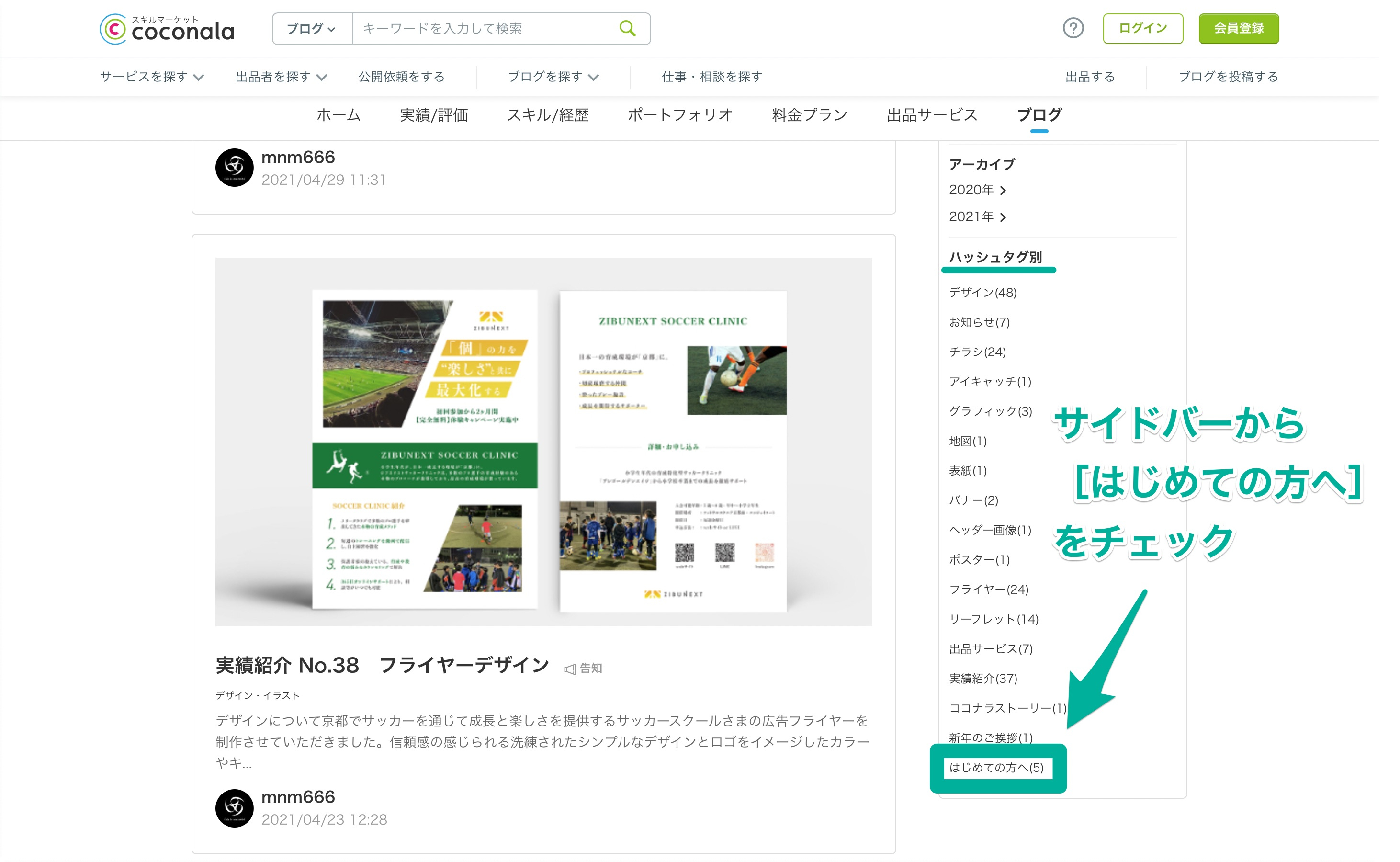
Task: Expand the 2021年 archive
Action: 977,216
